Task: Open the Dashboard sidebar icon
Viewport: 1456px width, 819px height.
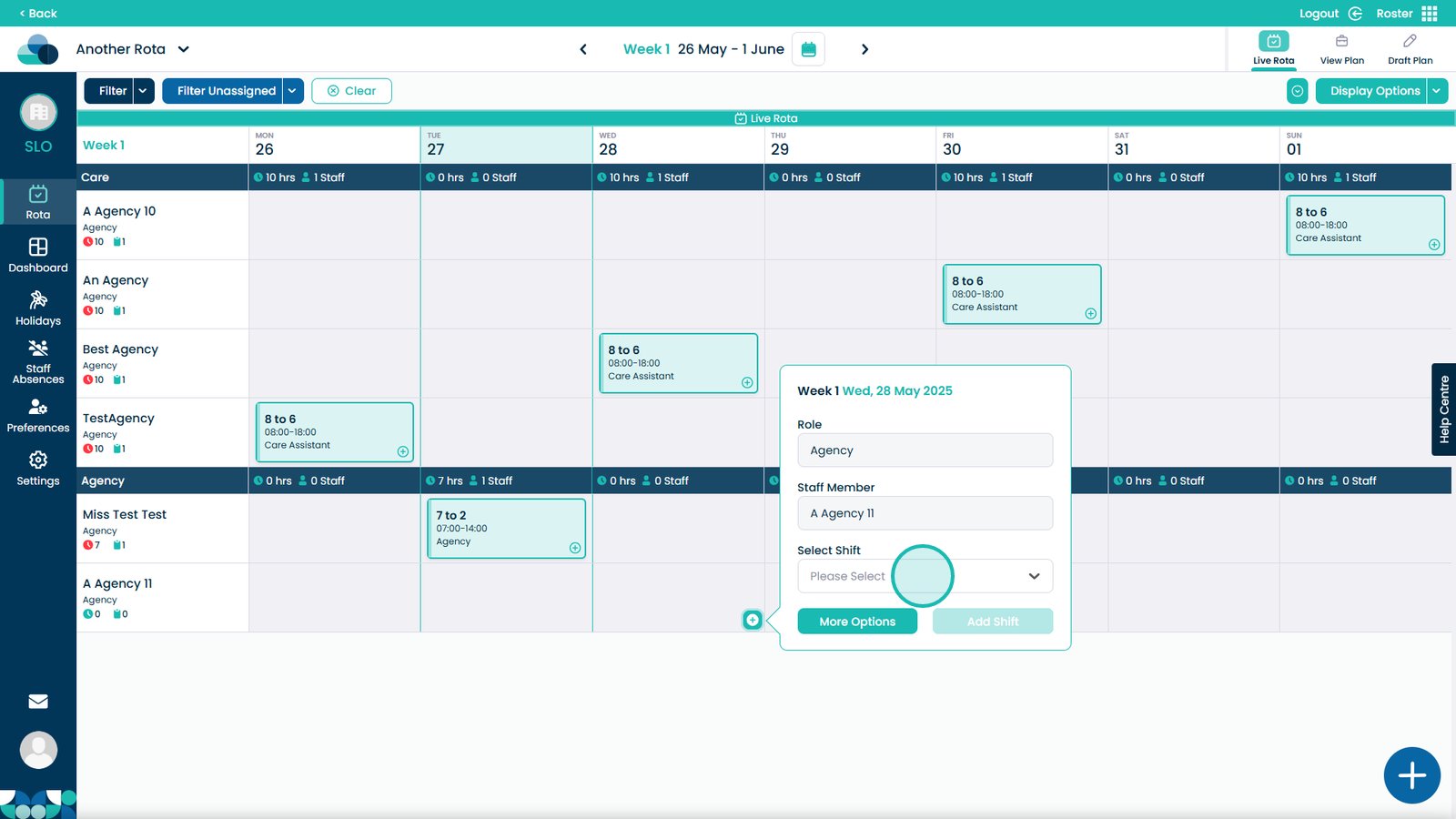Action: [x=38, y=255]
